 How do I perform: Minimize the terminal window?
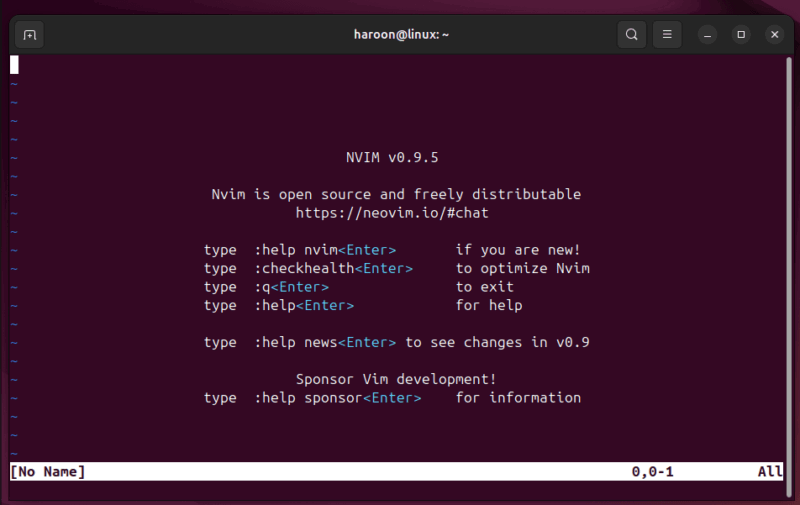[707, 35]
